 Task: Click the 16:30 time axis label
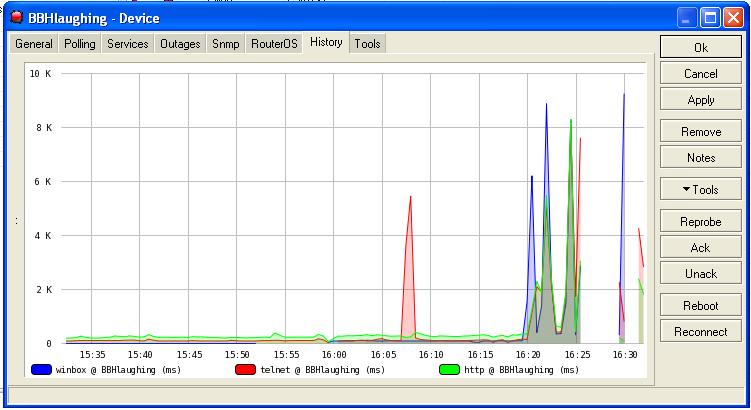[x=625, y=355]
